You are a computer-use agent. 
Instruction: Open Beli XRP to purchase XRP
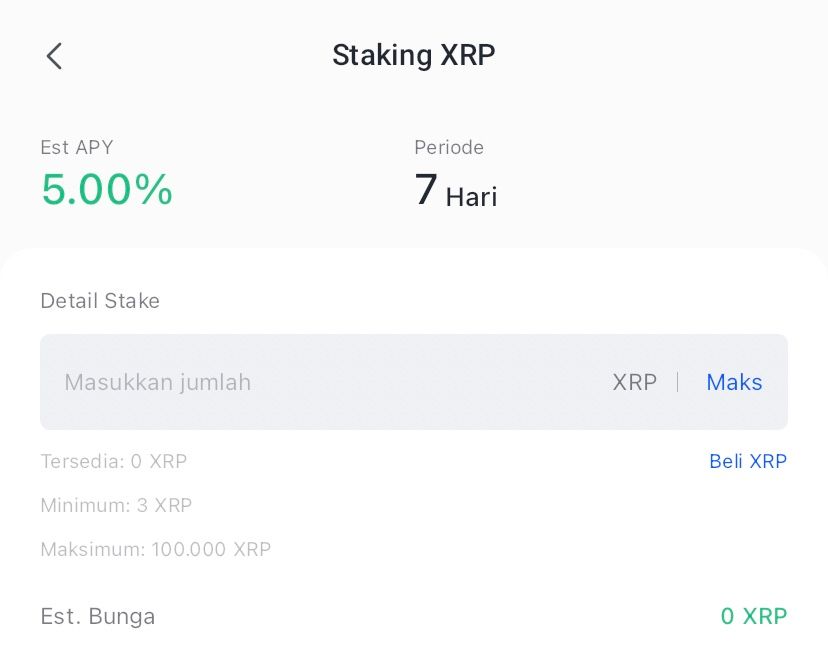click(748, 461)
